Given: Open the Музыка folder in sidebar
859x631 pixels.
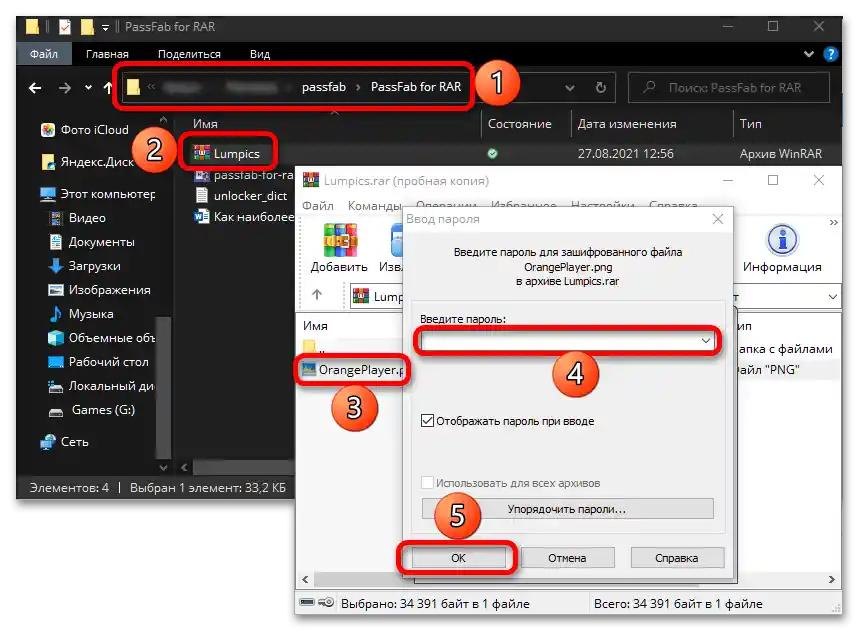Looking at the screenshot, I should click(x=82, y=314).
